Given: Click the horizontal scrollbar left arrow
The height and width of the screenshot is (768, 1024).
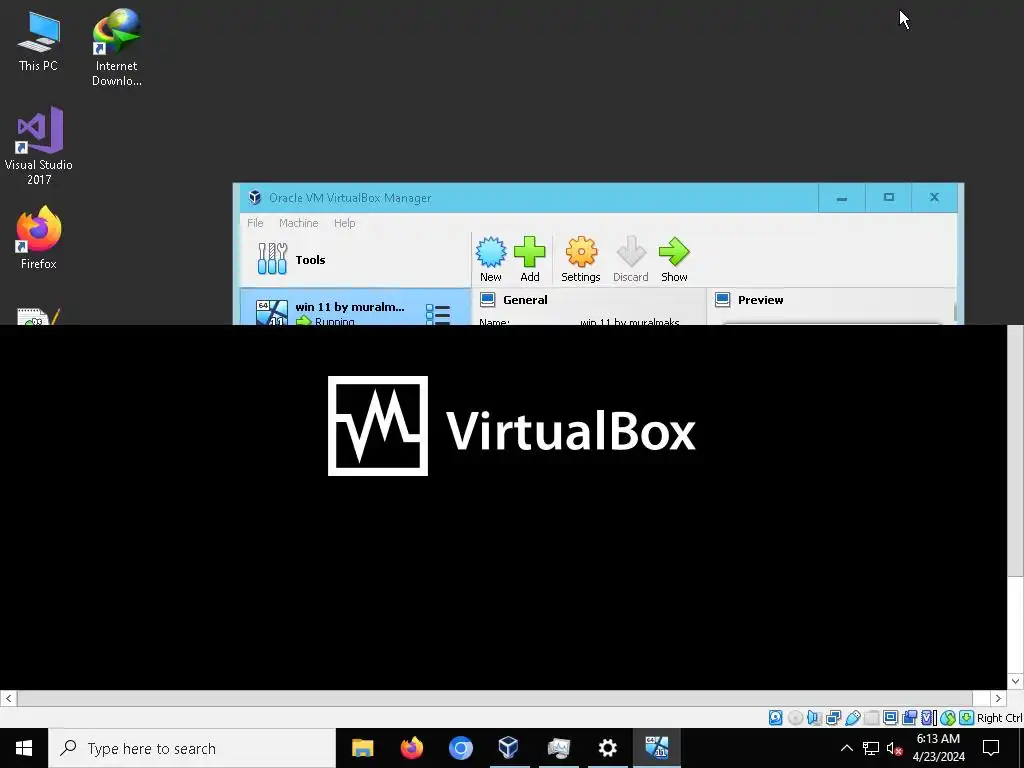Looking at the screenshot, I should (x=8, y=698).
